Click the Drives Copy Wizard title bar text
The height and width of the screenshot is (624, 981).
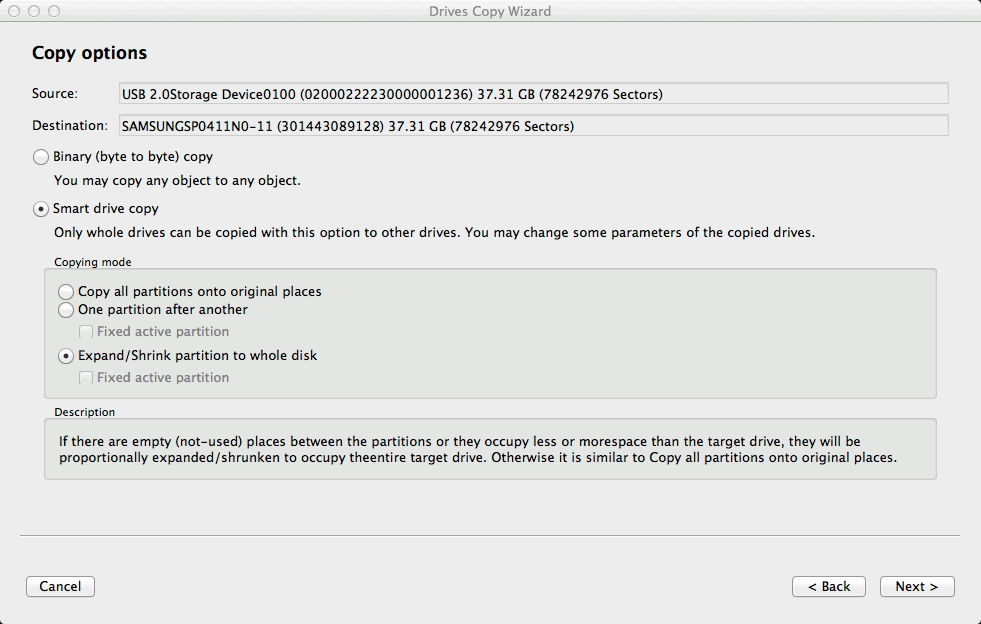[490, 11]
